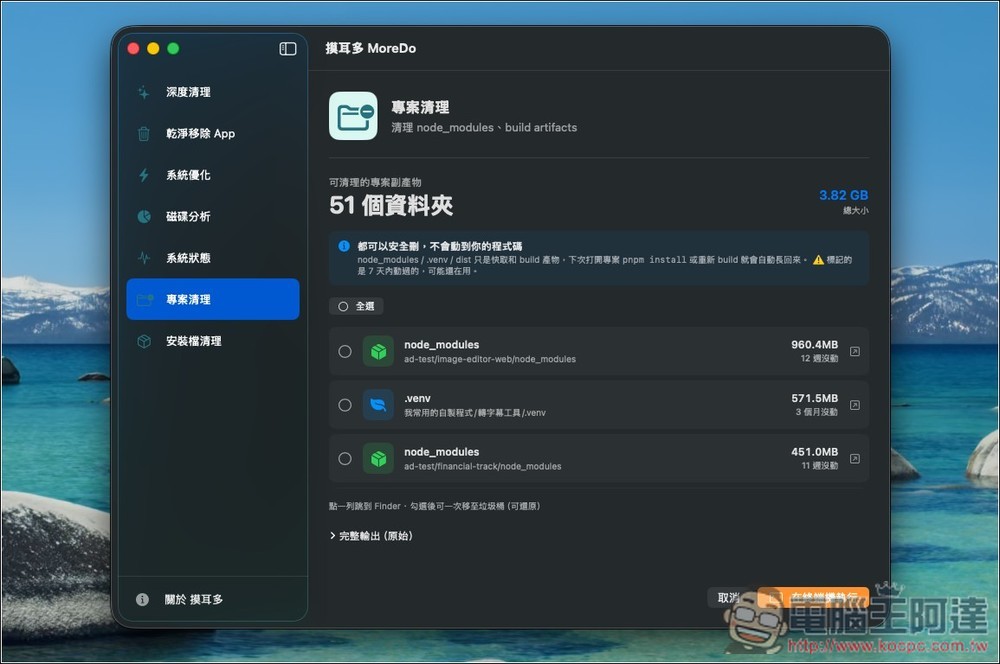The height and width of the screenshot is (664, 1000).
Task: Select the financial-track node_modules row
Action: point(600,458)
